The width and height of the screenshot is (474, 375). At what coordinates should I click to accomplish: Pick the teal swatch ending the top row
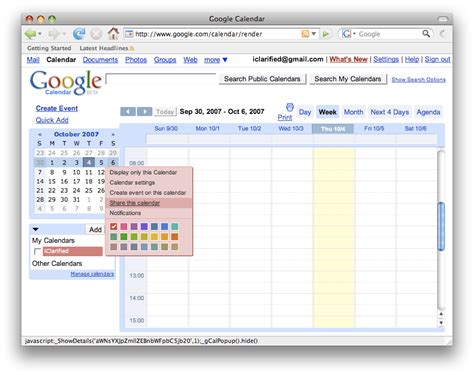coord(175,227)
